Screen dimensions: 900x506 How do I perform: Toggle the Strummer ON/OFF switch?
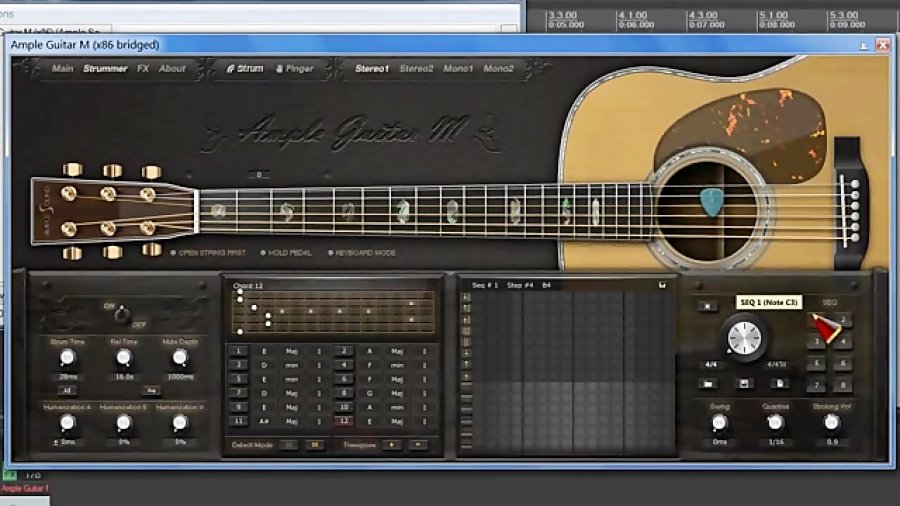pos(123,315)
